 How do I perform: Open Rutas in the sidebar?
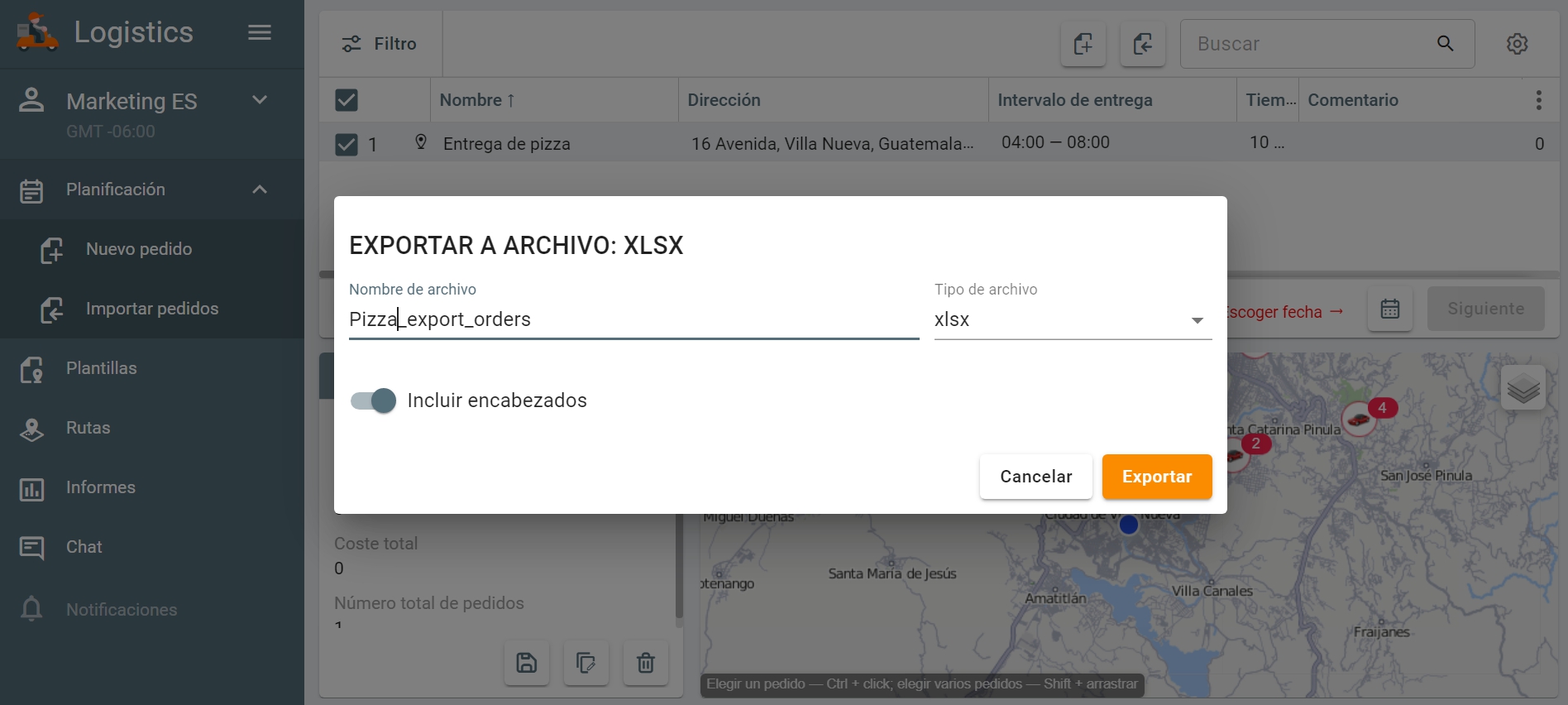88,428
